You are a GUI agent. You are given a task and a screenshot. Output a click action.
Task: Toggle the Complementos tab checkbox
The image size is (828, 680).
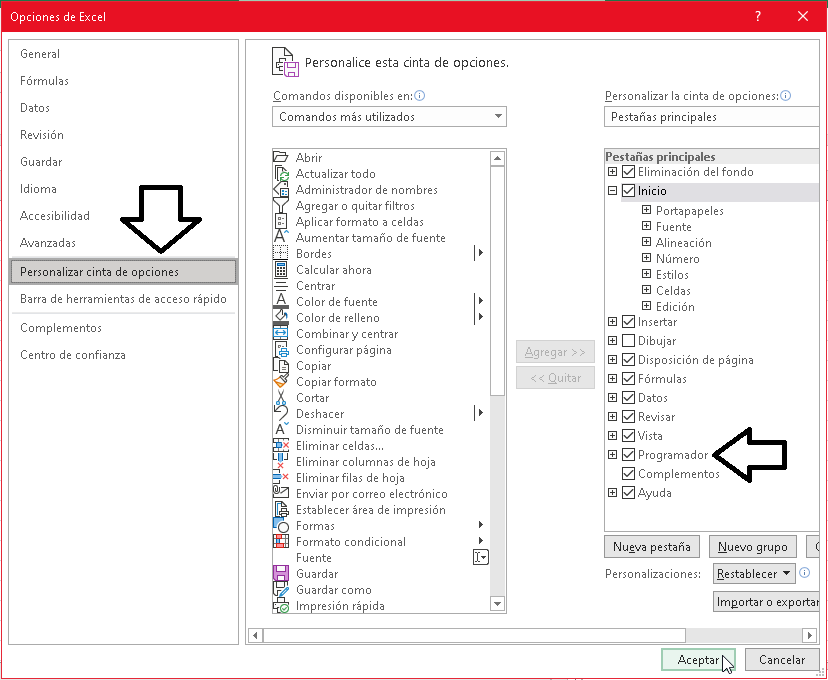coord(628,474)
